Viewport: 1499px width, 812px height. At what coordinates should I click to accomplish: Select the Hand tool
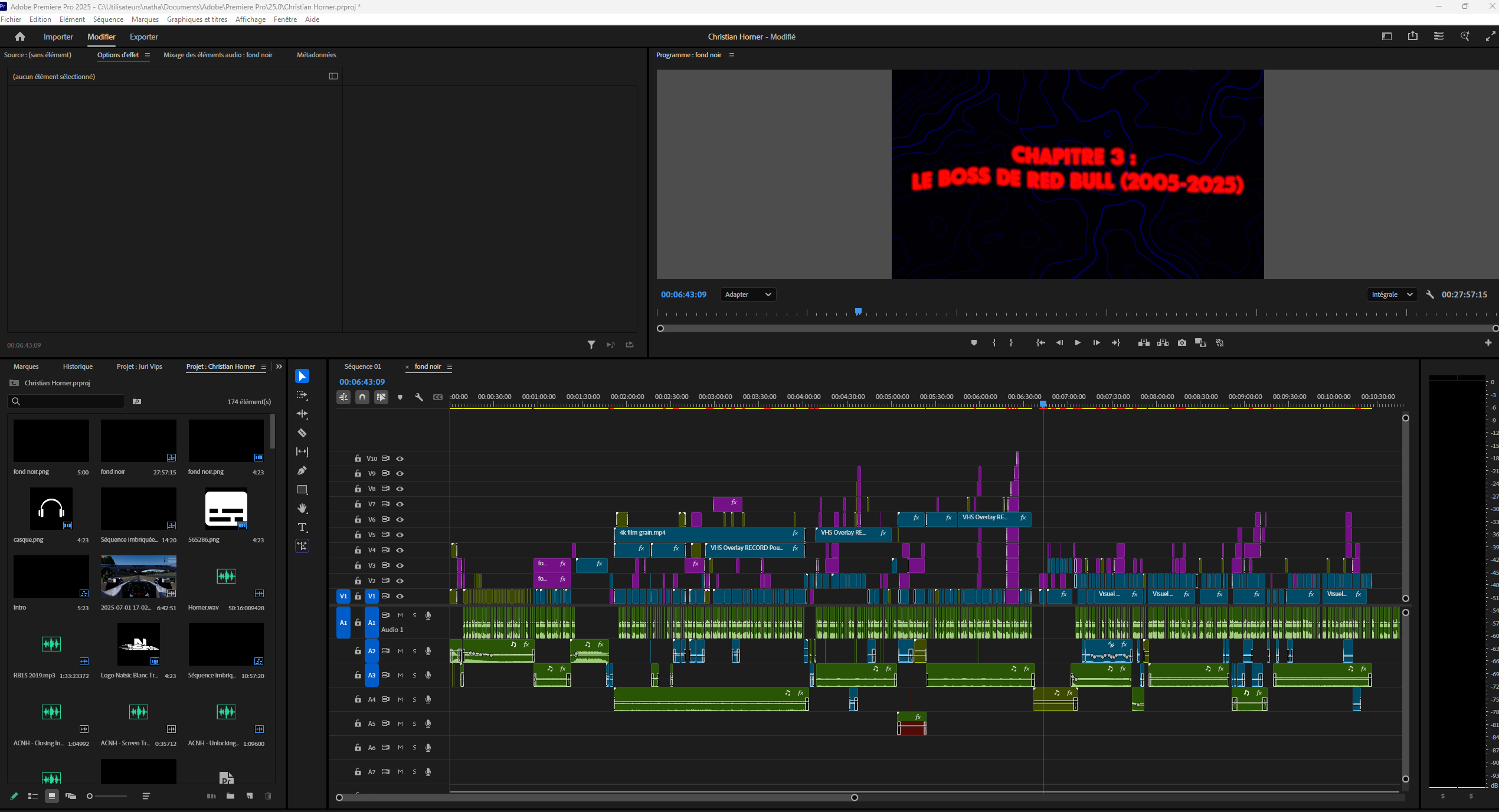[x=302, y=509]
